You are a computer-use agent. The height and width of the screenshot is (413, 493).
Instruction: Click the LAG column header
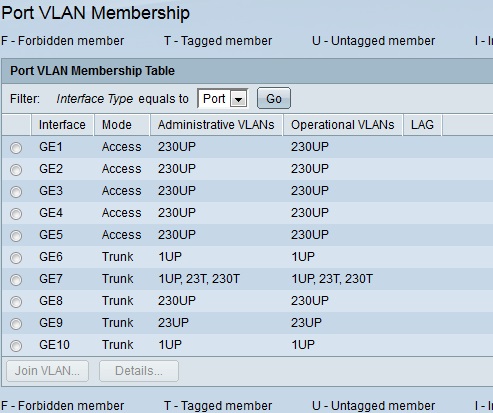(x=422, y=125)
